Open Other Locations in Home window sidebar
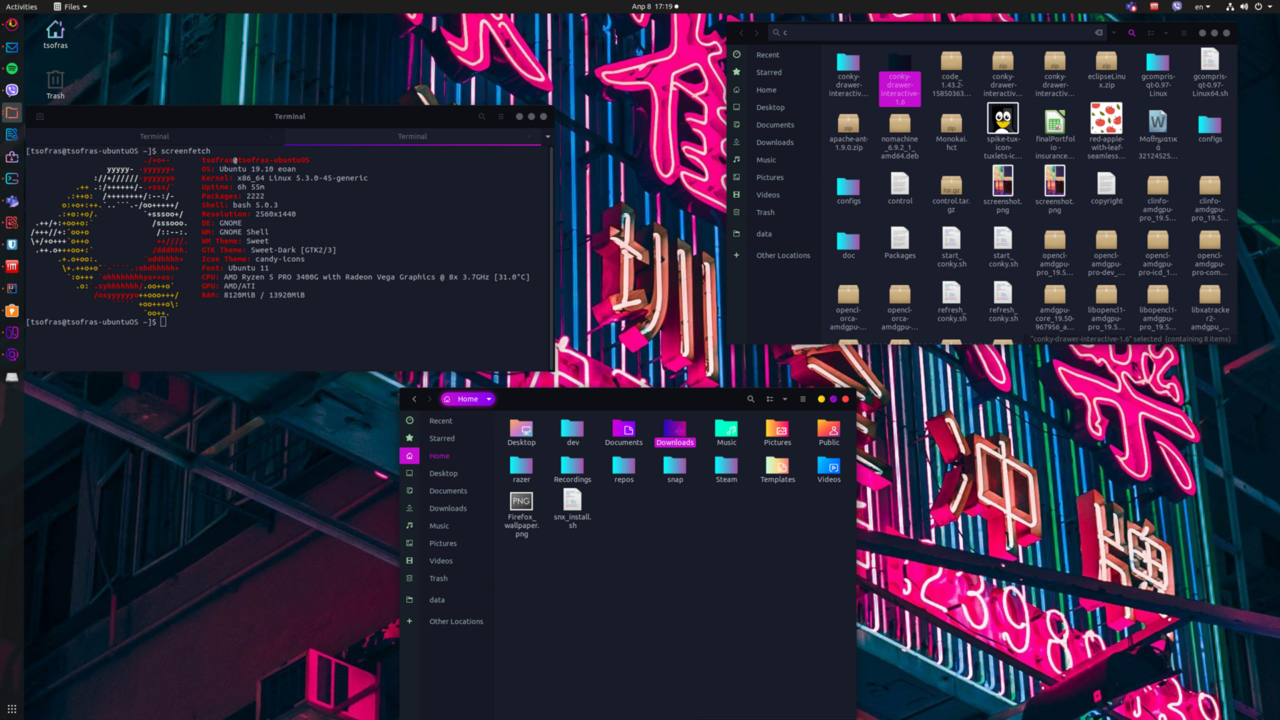 coord(455,621)
